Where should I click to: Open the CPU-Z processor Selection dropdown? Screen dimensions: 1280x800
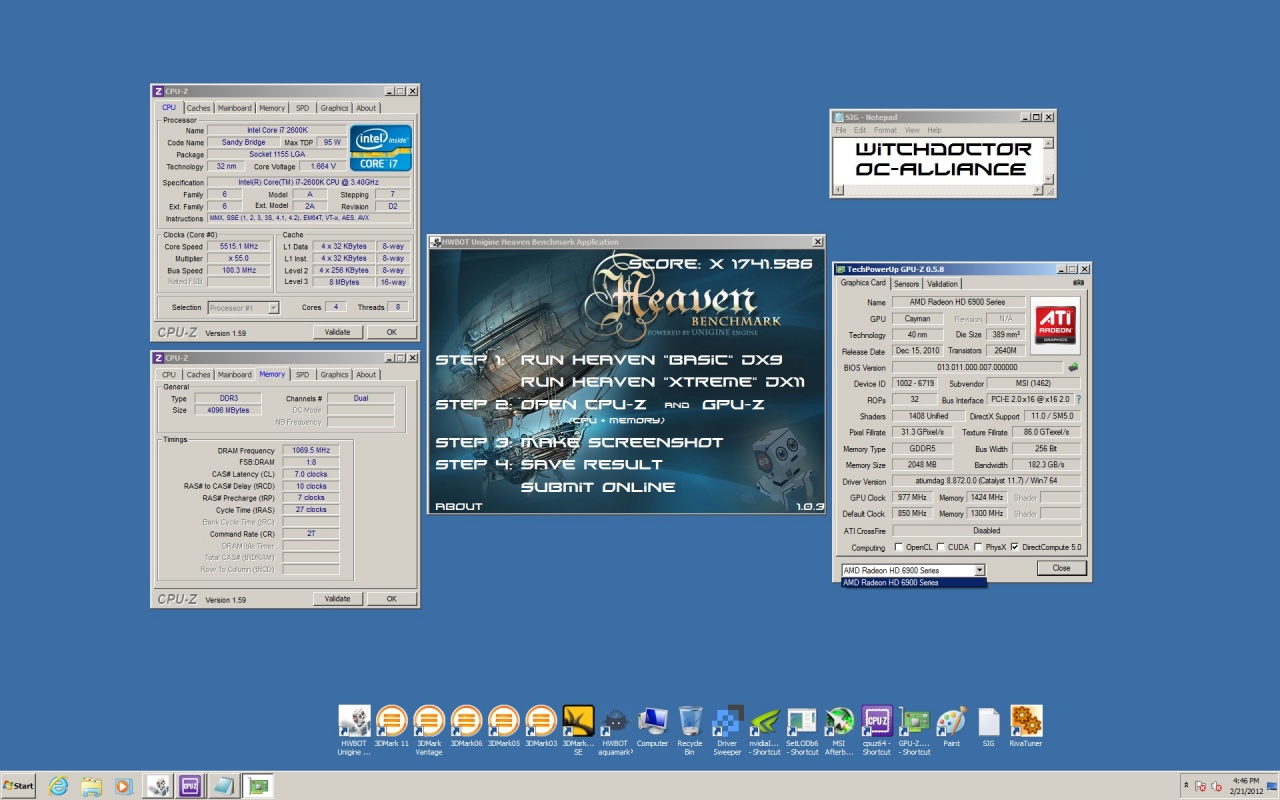(x=273, y=308)
